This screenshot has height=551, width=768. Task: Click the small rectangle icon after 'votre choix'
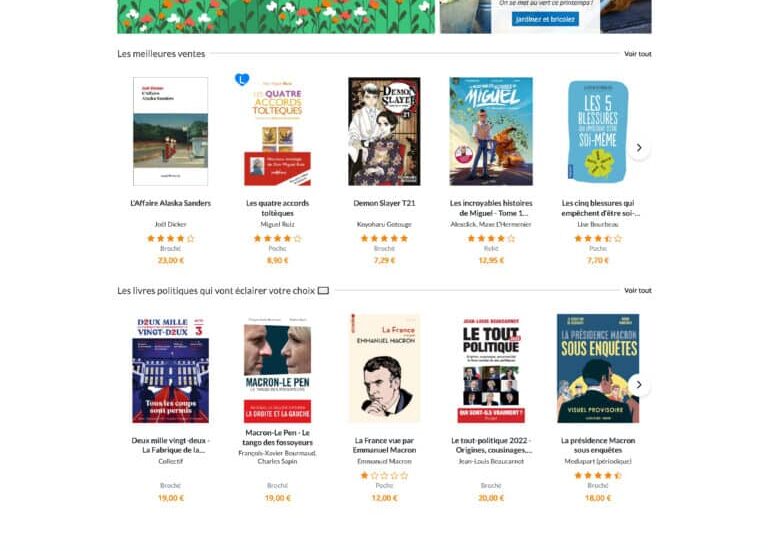[x=323, y=291]
